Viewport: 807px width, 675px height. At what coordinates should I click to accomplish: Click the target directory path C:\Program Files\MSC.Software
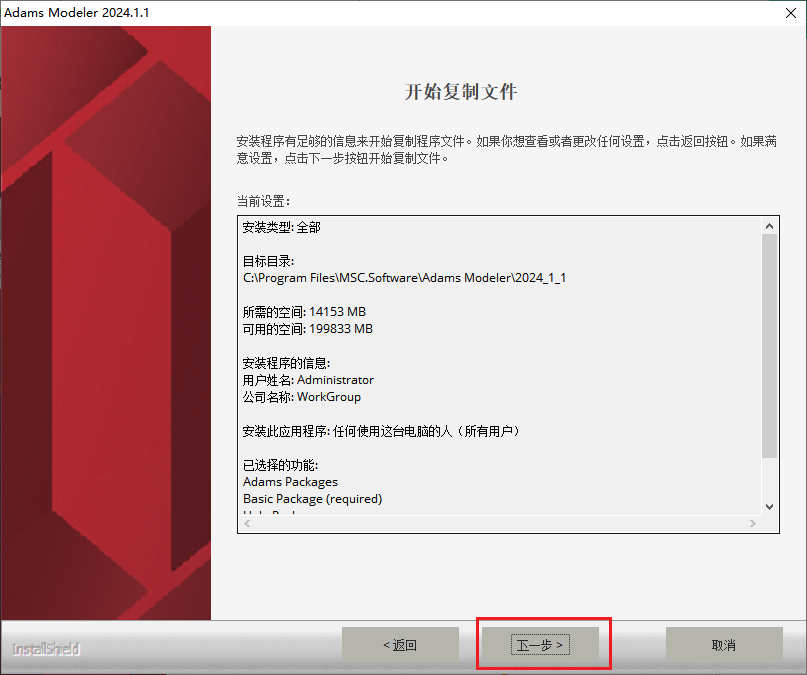(x=404, y=278)
